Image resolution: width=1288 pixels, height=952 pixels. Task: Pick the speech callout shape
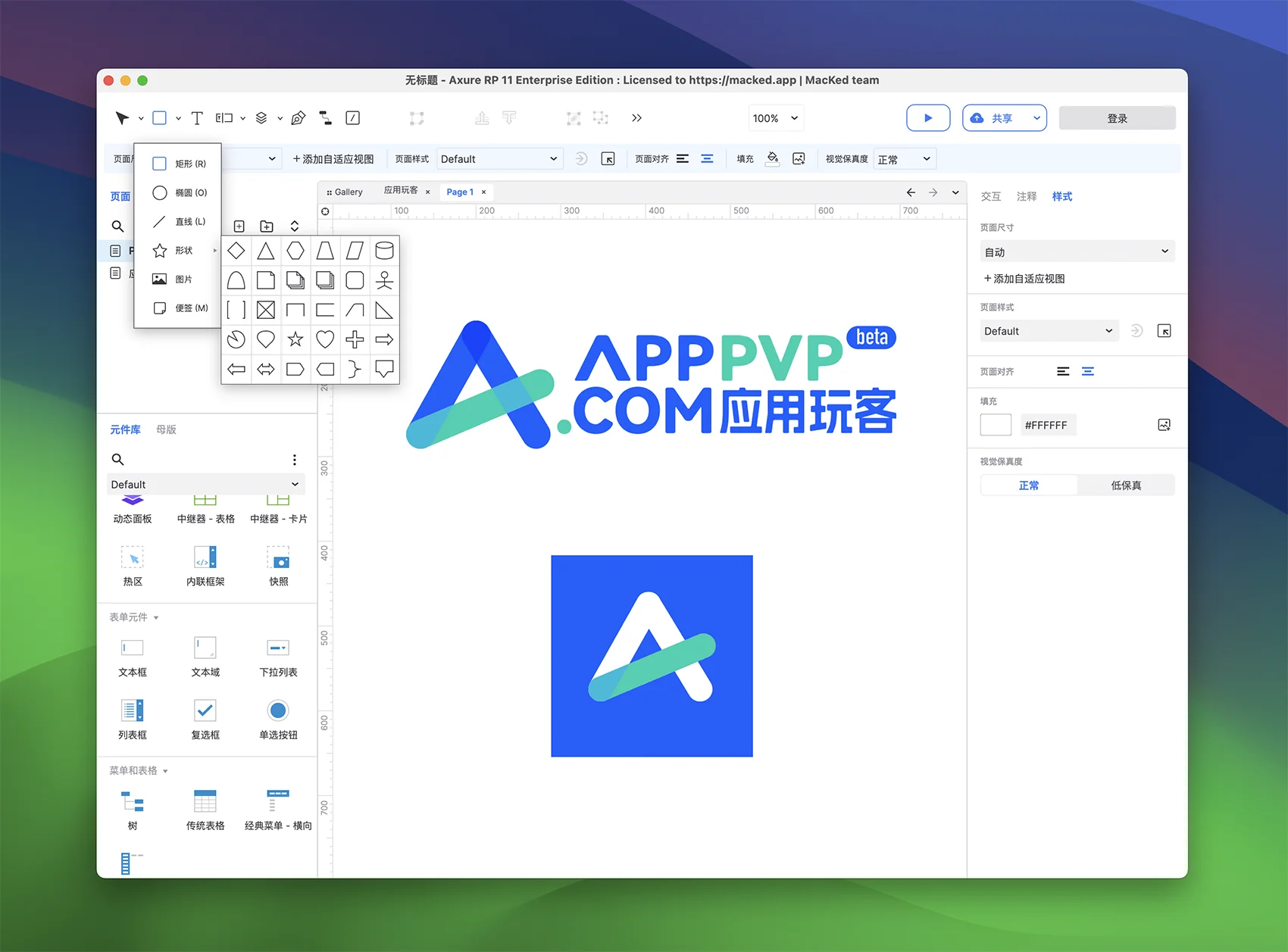pos(384,370)
